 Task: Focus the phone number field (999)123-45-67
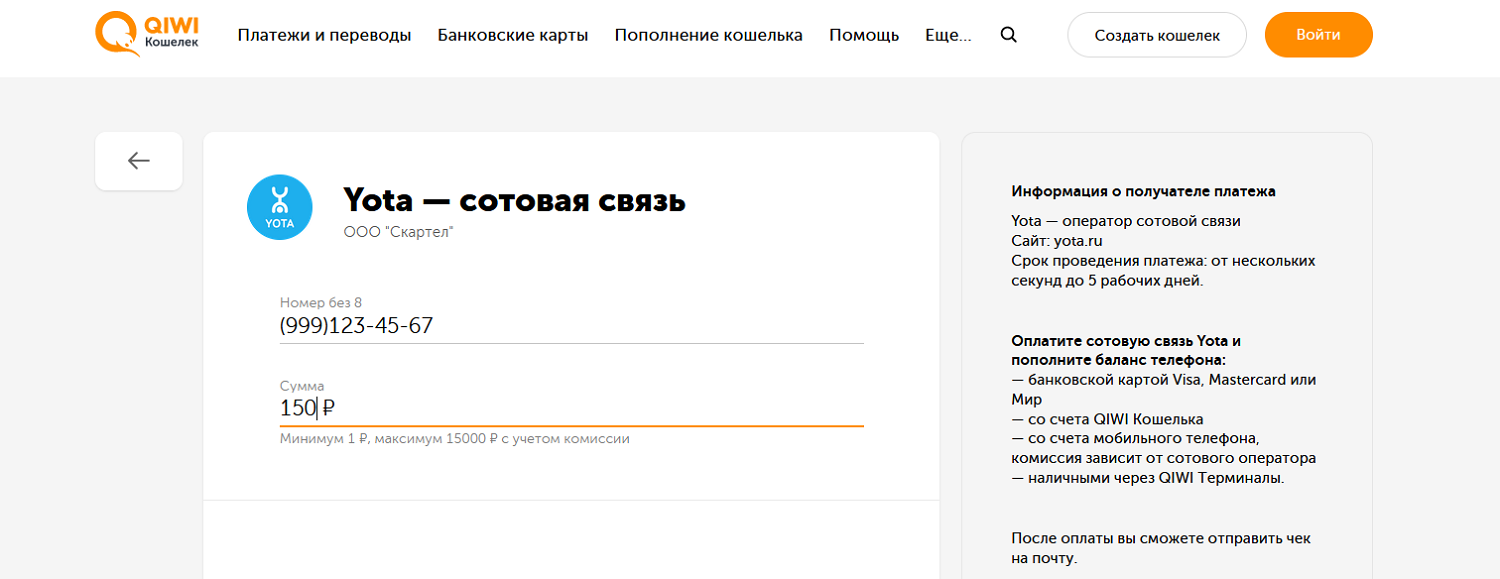(572, 326)
